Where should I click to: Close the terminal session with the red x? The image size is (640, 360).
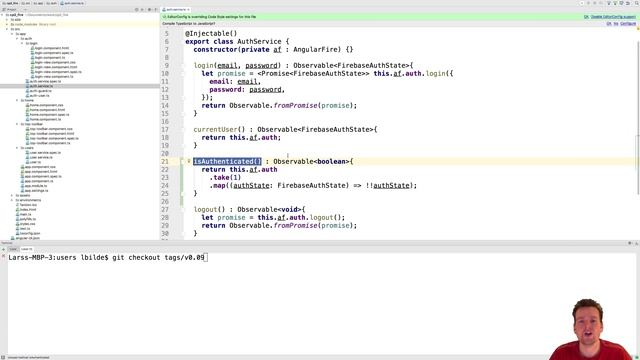[4, 256]
